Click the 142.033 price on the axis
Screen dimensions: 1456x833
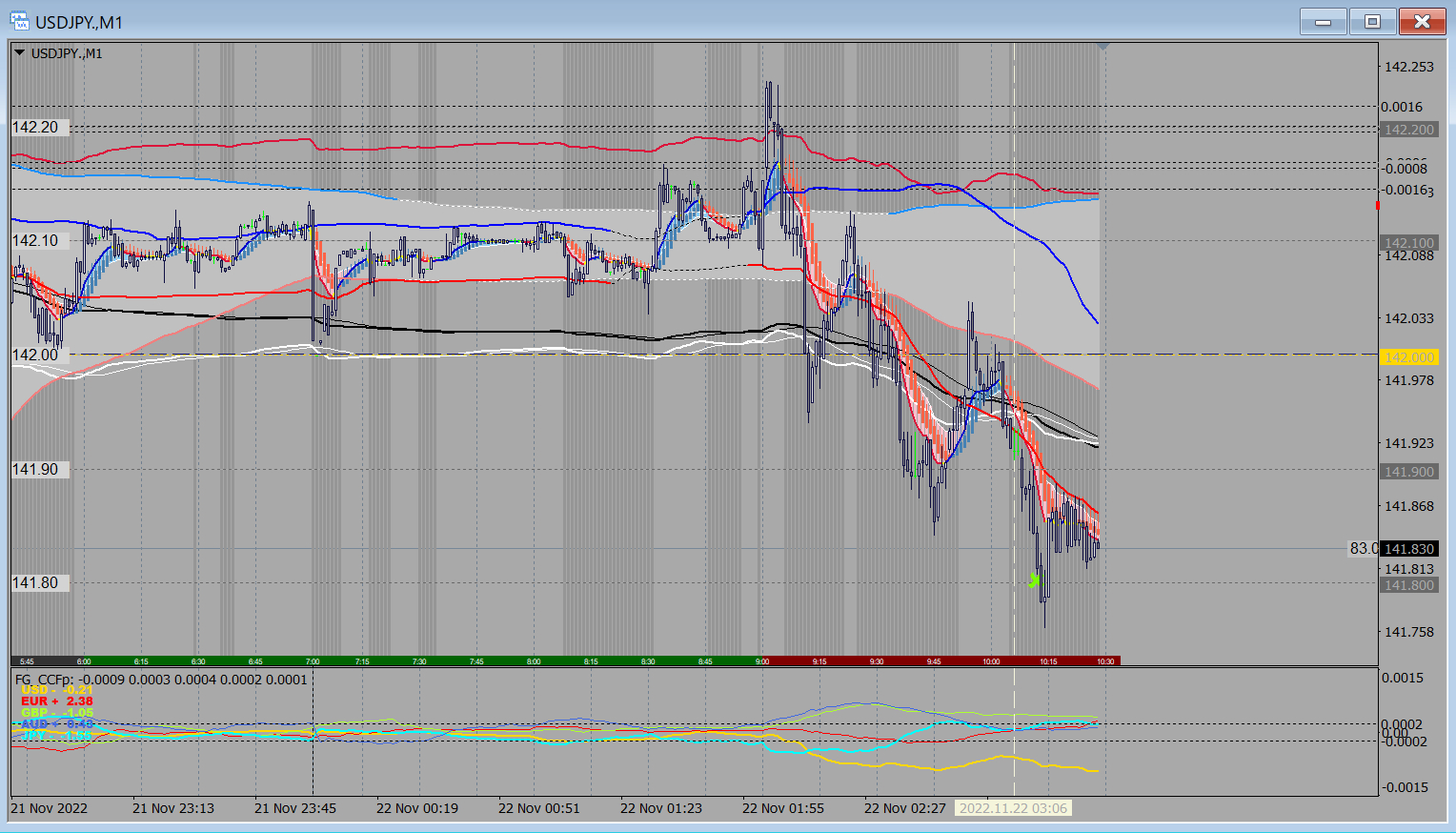(1409, 318)
